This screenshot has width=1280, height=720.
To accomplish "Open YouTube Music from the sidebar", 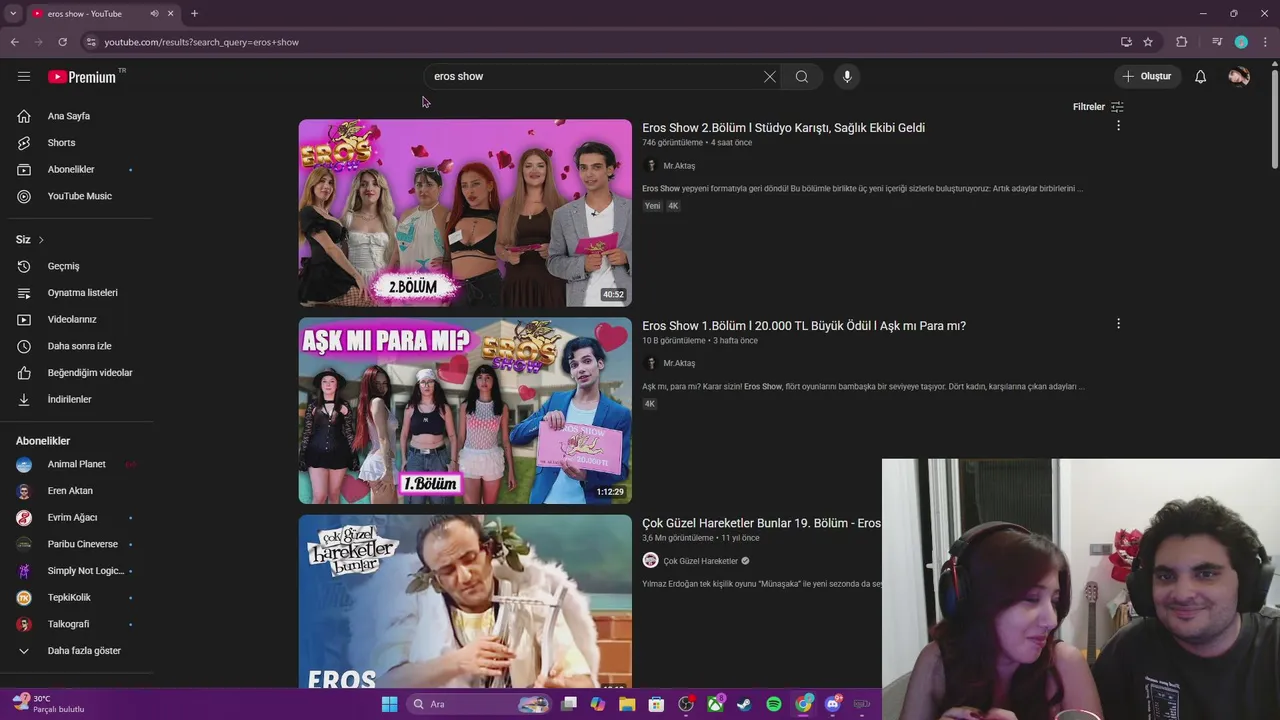I will click(78, 196).
